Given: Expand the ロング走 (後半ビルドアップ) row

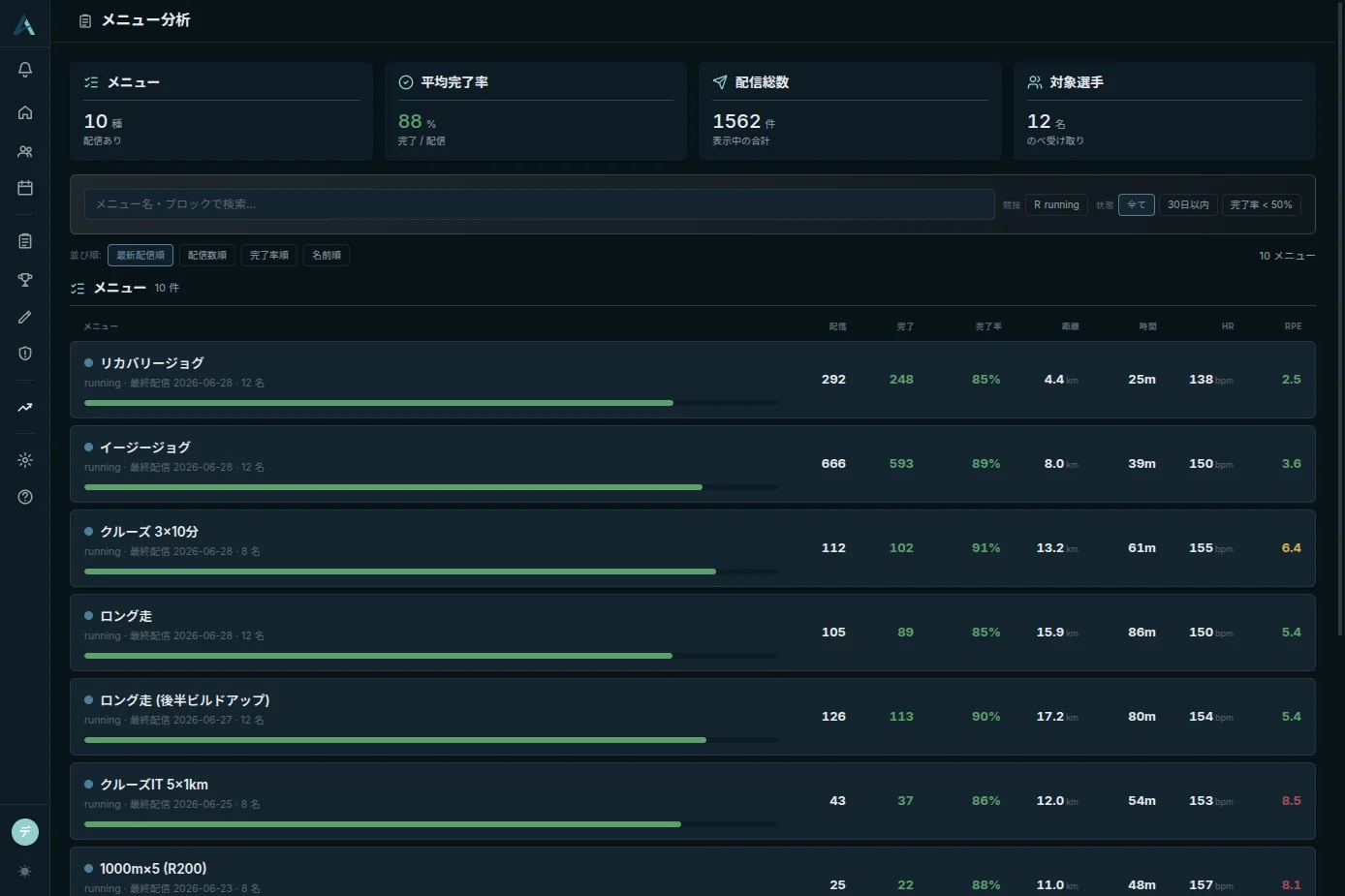Looking at the screenshot, I should tap(692, 717).
